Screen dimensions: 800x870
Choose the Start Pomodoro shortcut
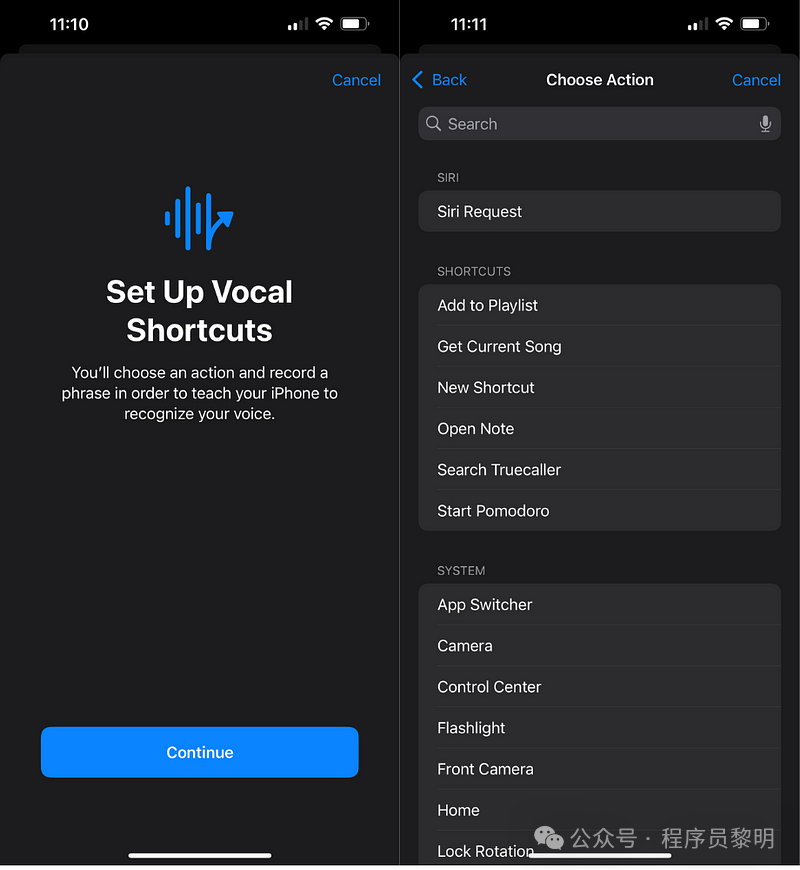(599, 510)
